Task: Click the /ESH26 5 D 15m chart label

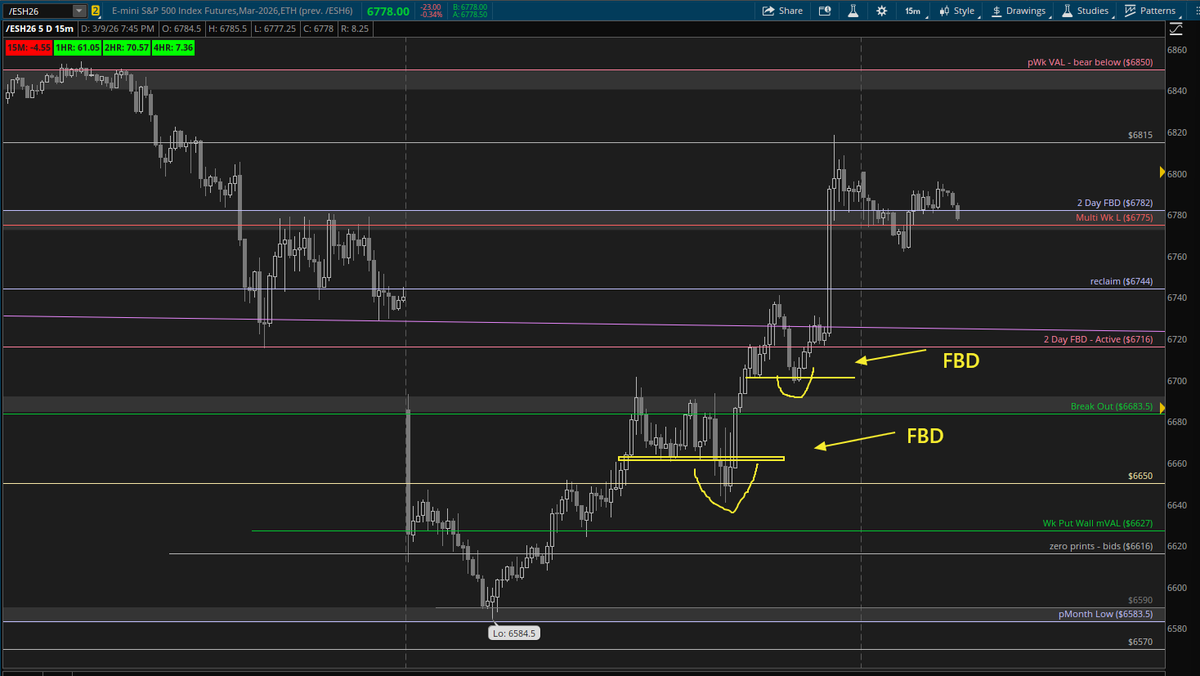Action: pyautogui.click(x=41, y=27)
